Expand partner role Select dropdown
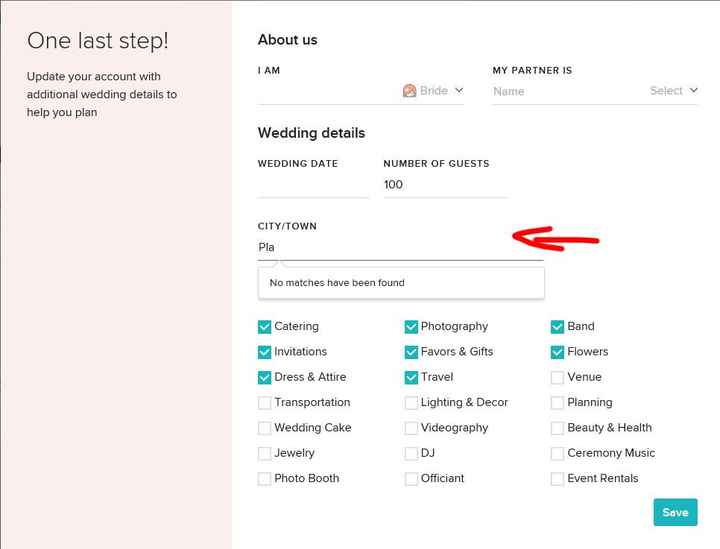Viewport: 720px width, 549px height. point(673,91)
